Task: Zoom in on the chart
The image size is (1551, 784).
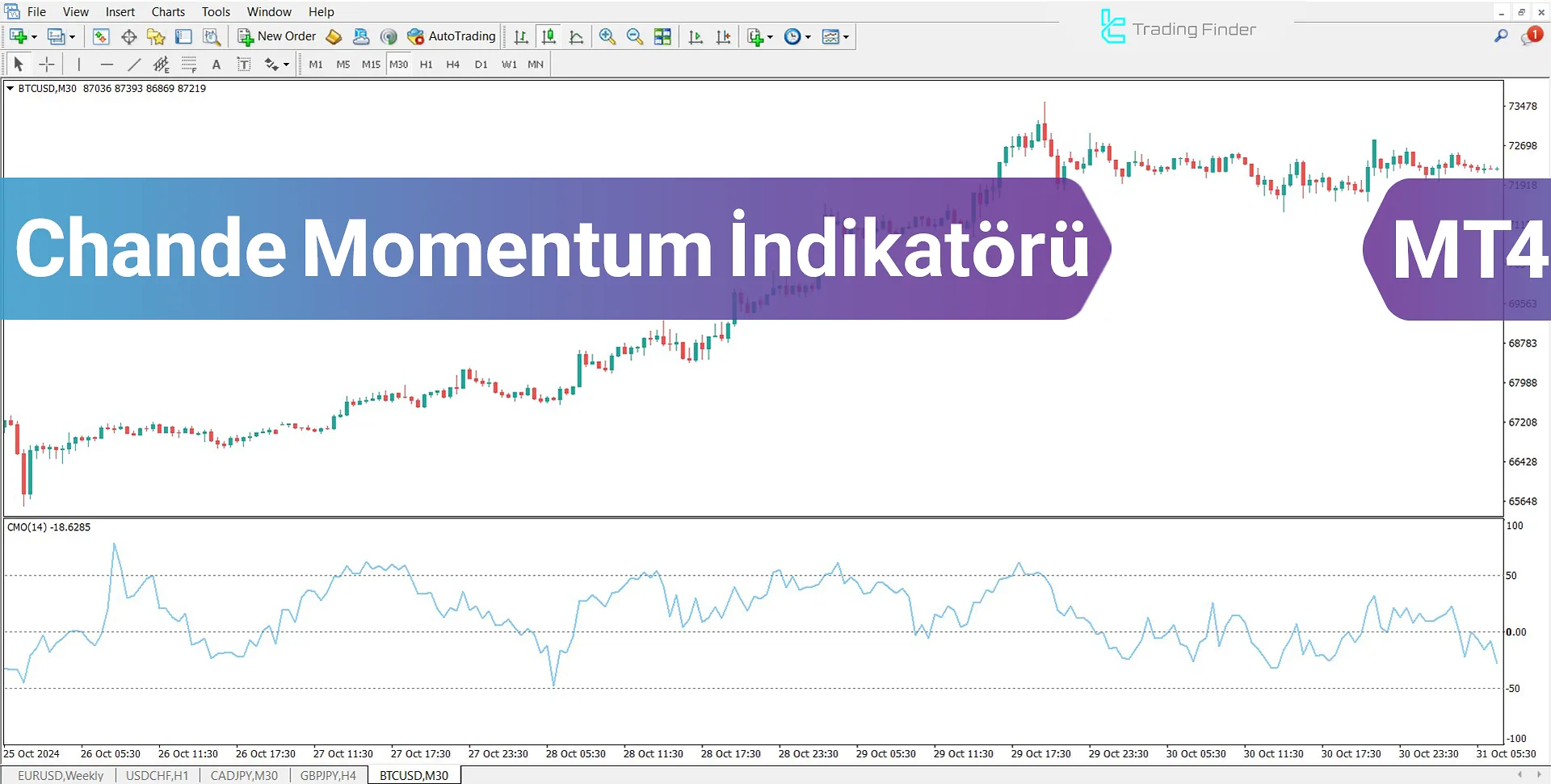Action: 607,36
